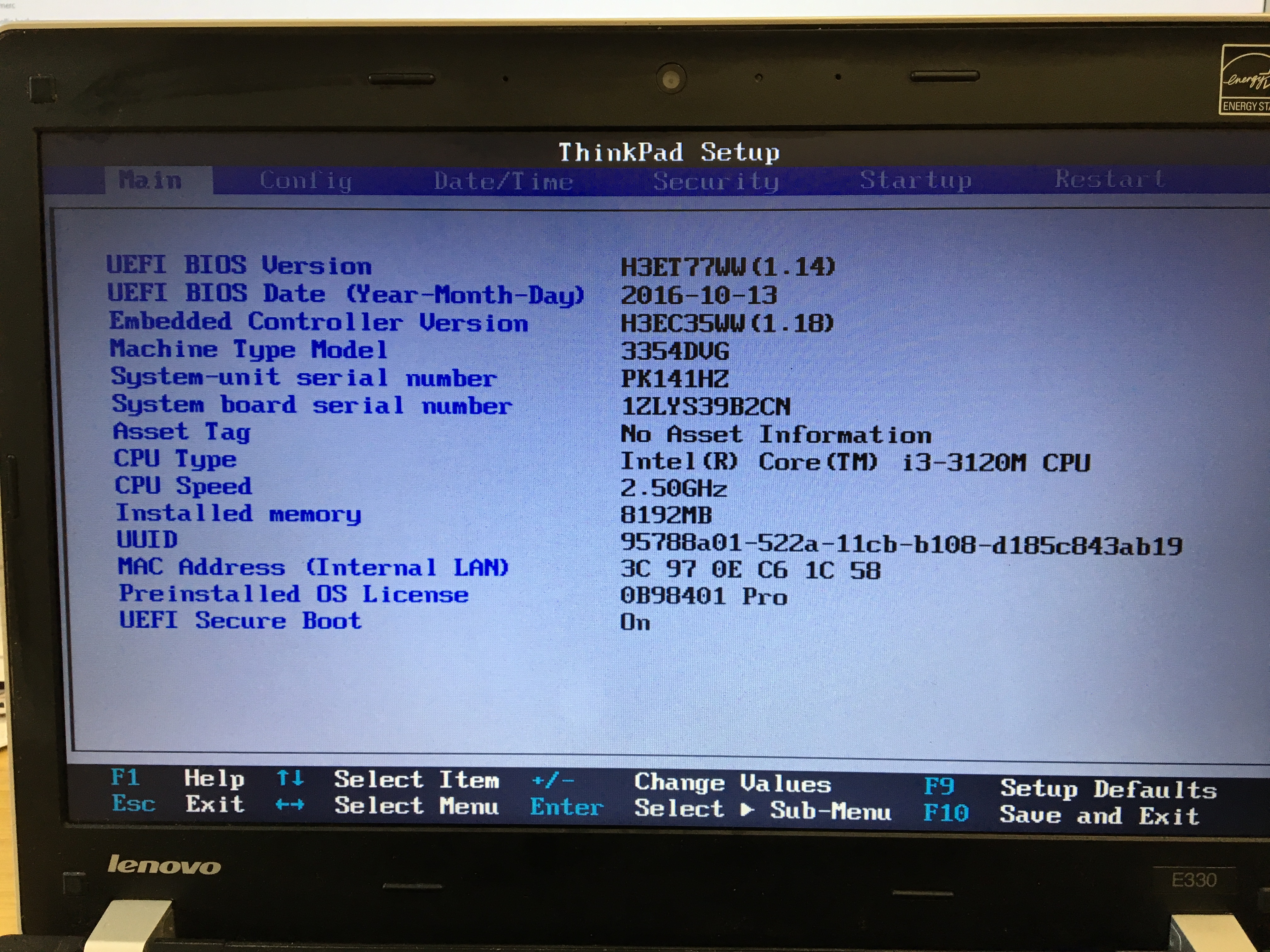Click System board serial number label
1270x952 pixels.
click(312, 405)
